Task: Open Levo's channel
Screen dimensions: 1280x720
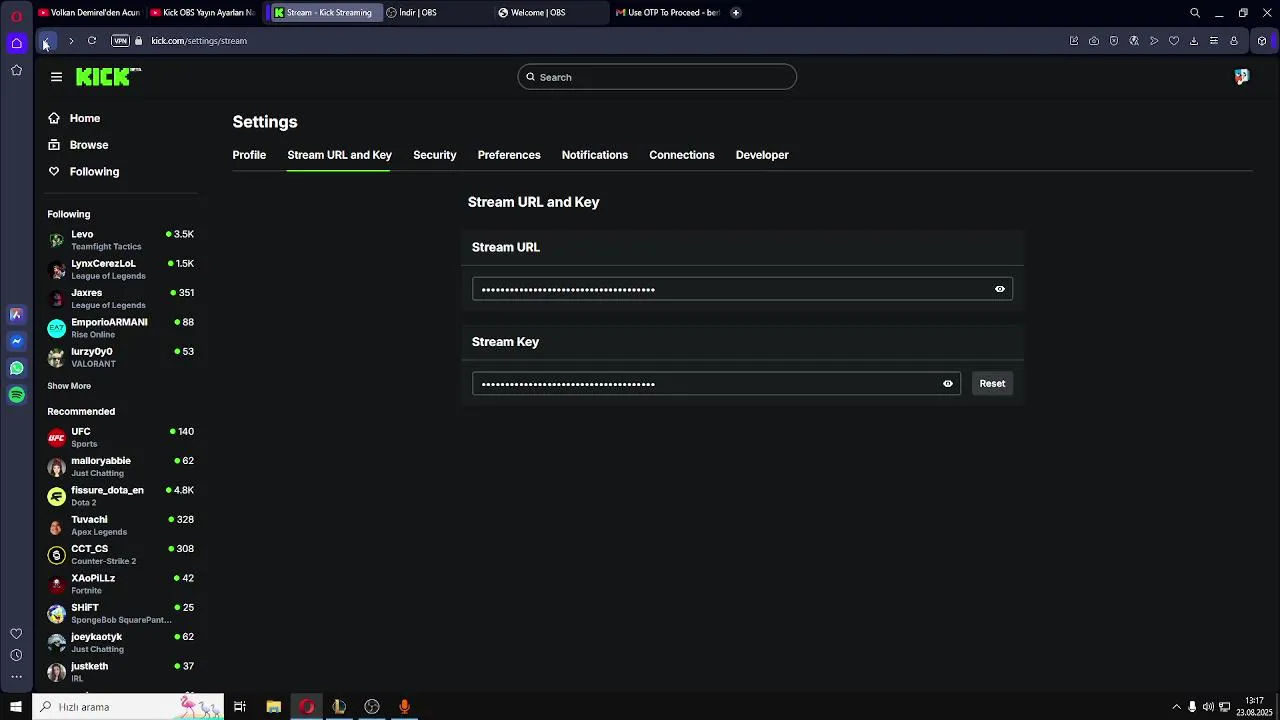Action: [121, 240]
